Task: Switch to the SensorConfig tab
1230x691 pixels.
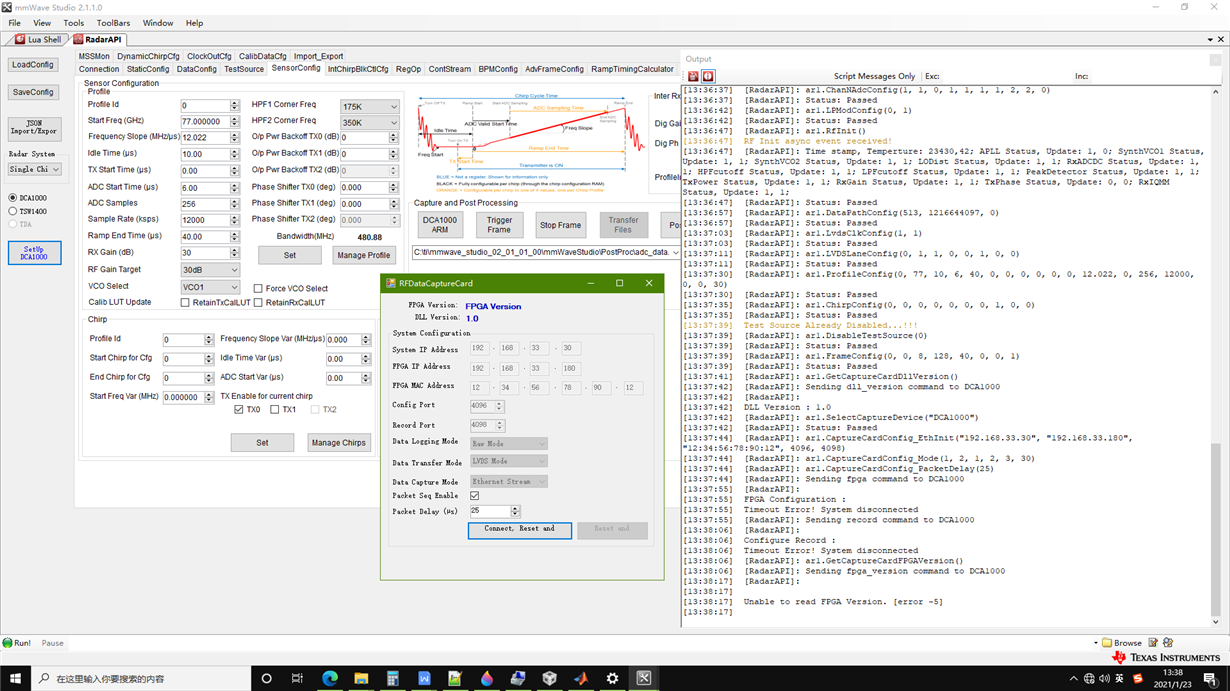Action: 296,69
